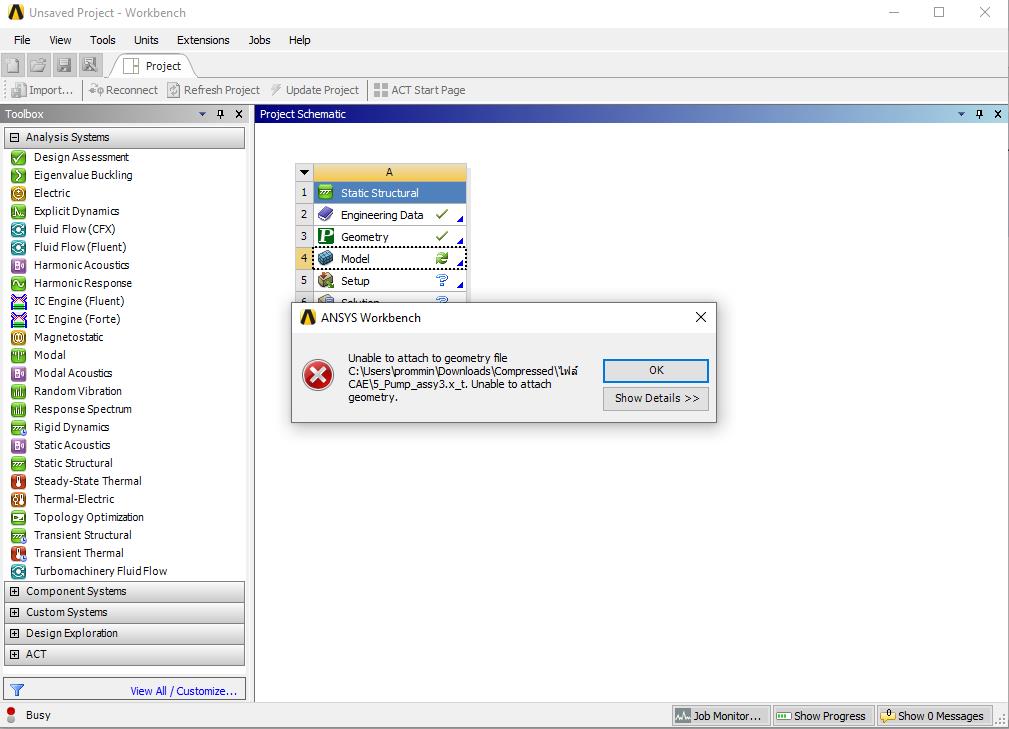Click the Electric analysis icon
The width and height of the screenshot is (1009, 729).
click(19, 193)
